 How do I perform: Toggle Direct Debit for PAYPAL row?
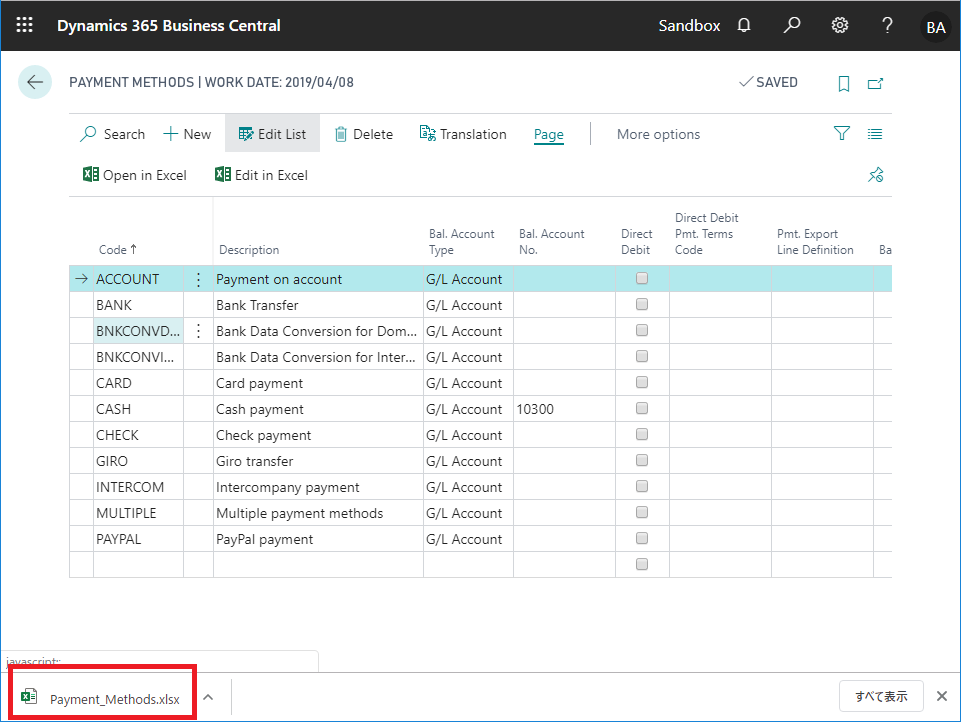click(x=642, y=538)
